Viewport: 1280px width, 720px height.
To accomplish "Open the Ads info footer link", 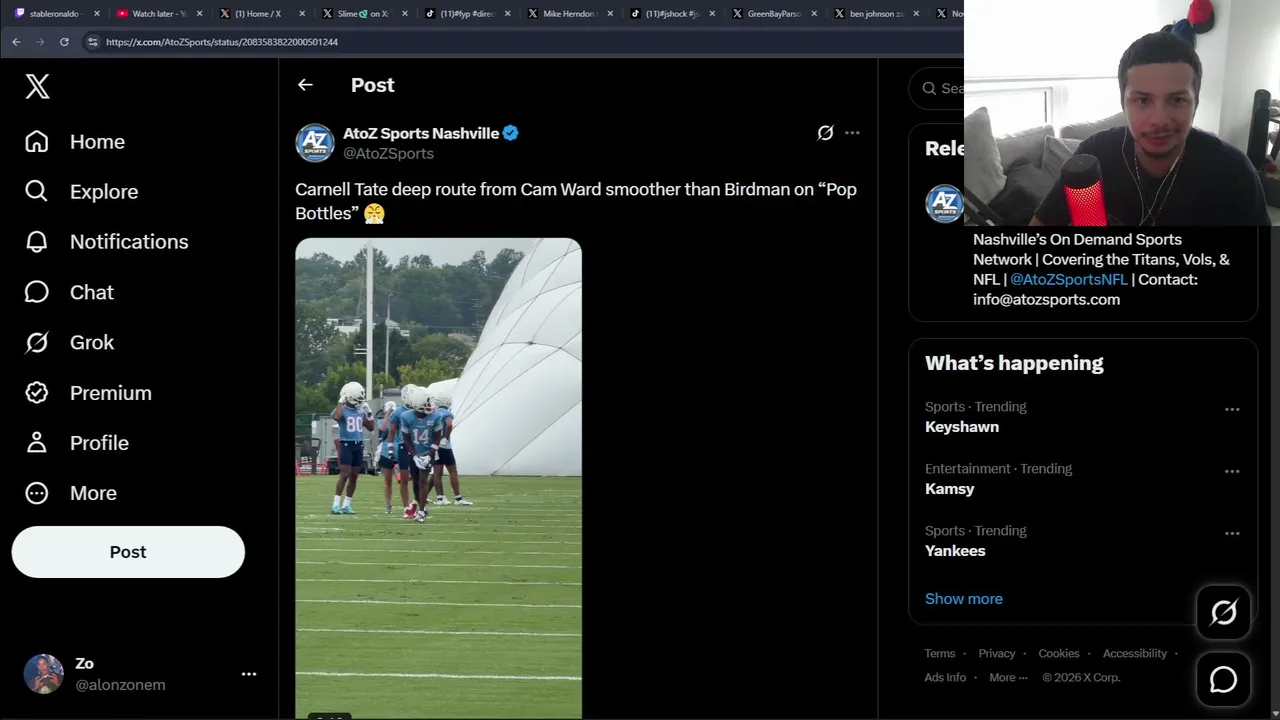I will click(945, 677).
